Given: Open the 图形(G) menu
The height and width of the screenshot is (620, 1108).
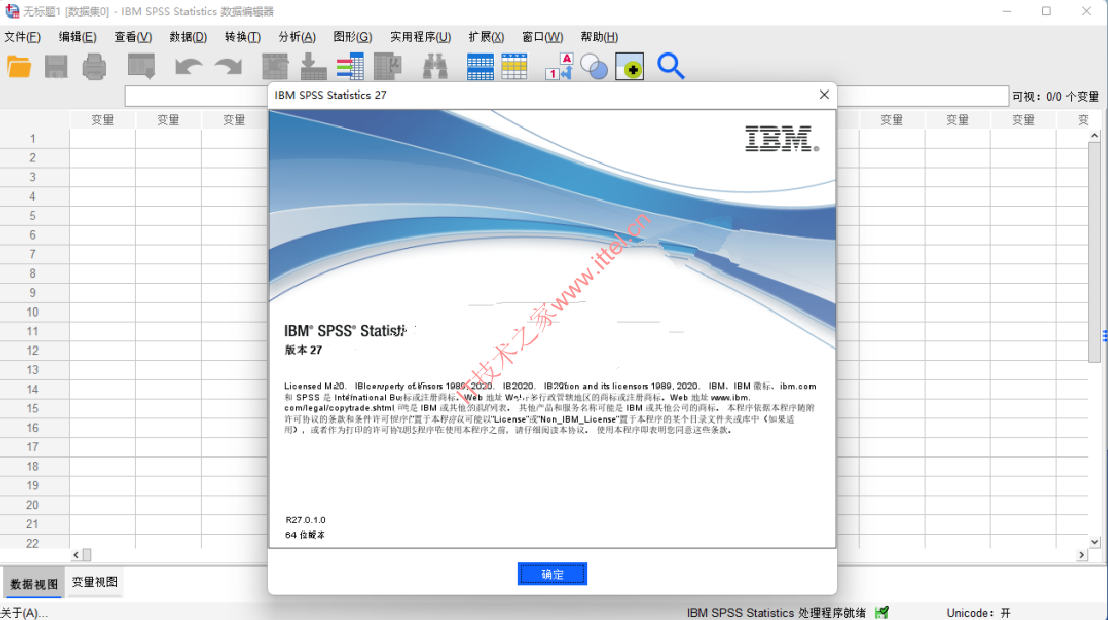Looking at the screenshot, I should 353,37.
